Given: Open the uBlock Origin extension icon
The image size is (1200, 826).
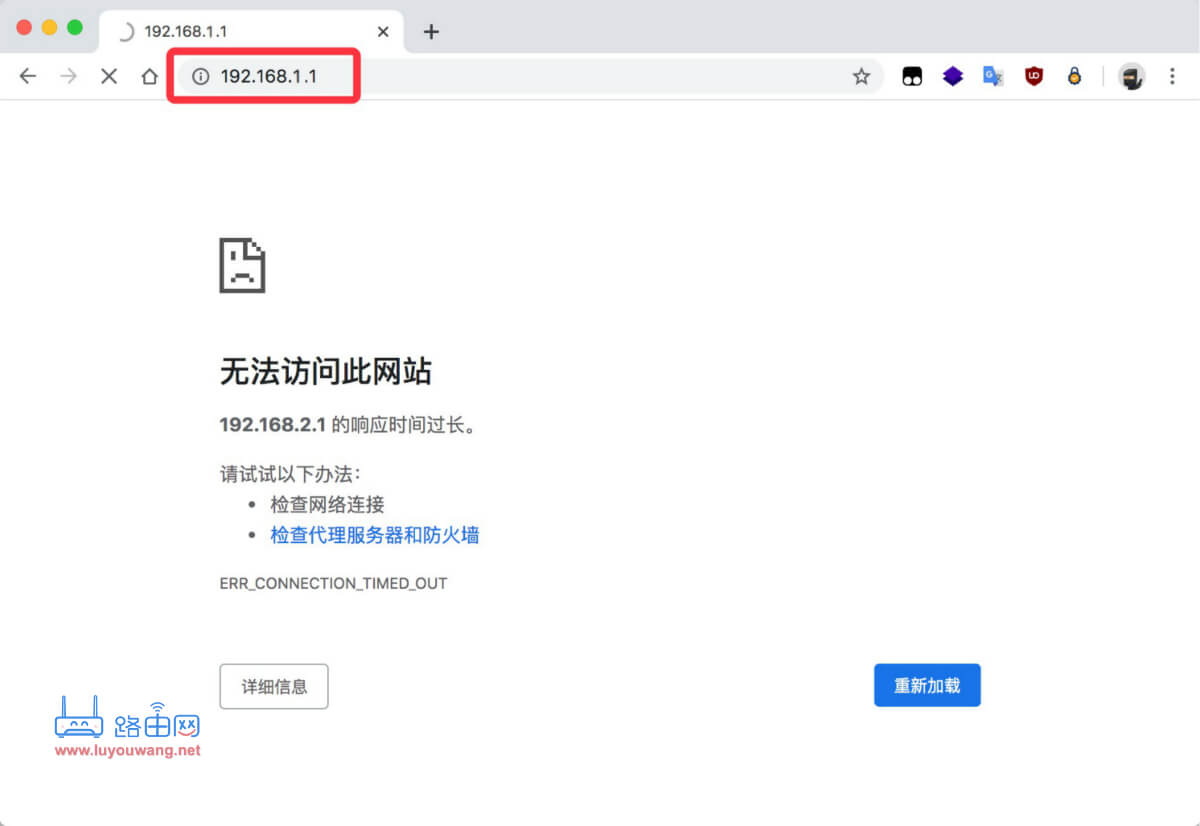Looking at the screenshot, I should click(x=1033, y=76).
